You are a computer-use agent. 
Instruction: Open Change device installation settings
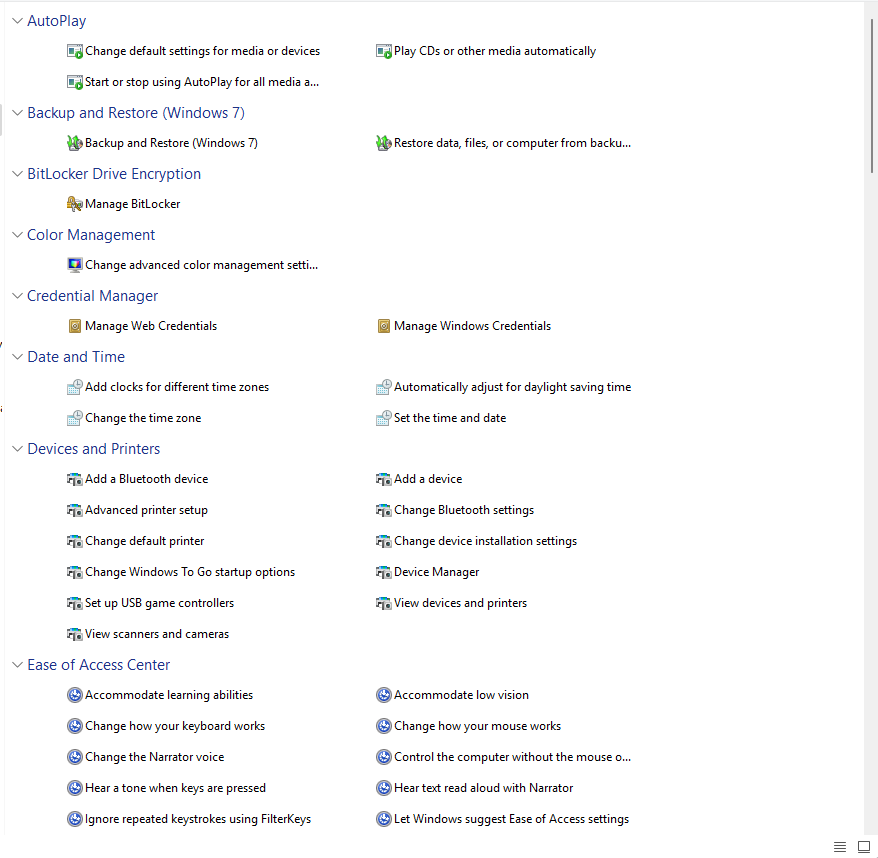(485, 541)
